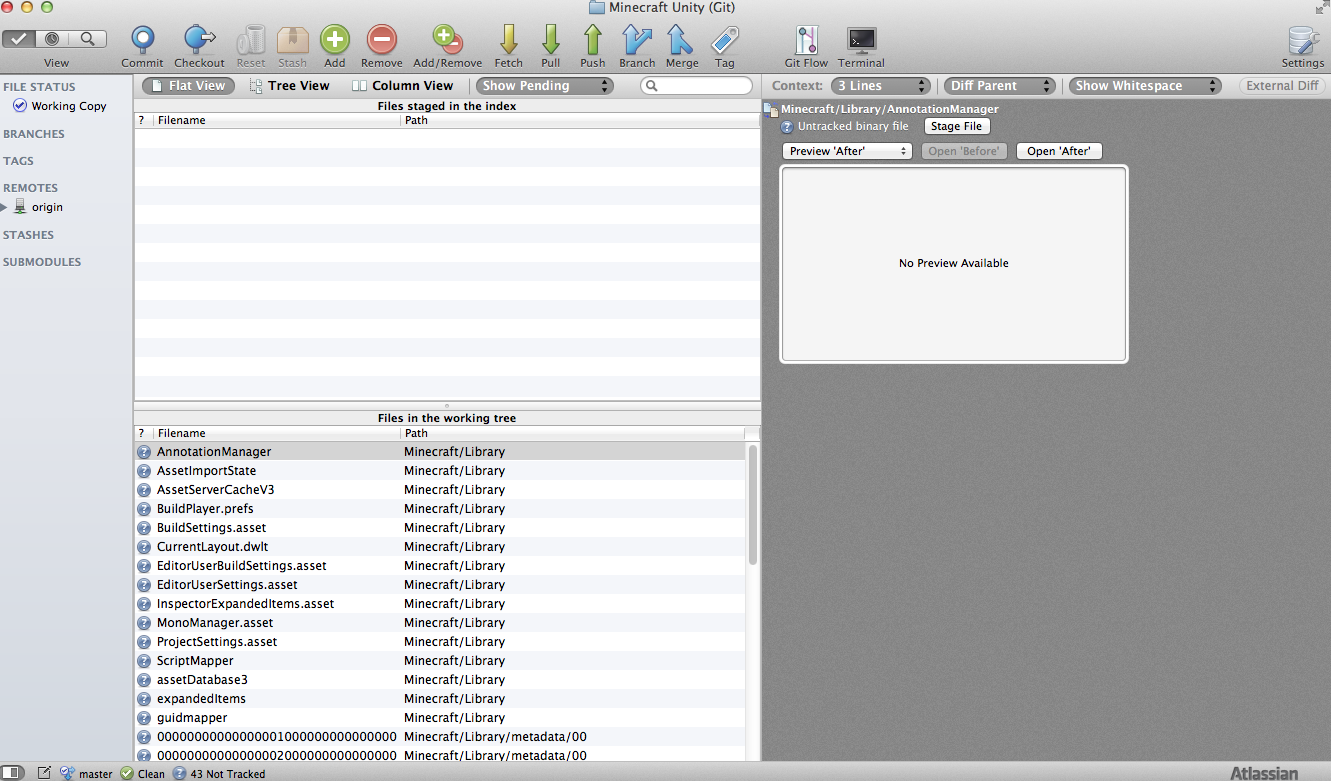Image resolution: width=1331 pixels, height=781 pixels.
Task: Create a branch with the Branch icon
Action: (637, 40)
